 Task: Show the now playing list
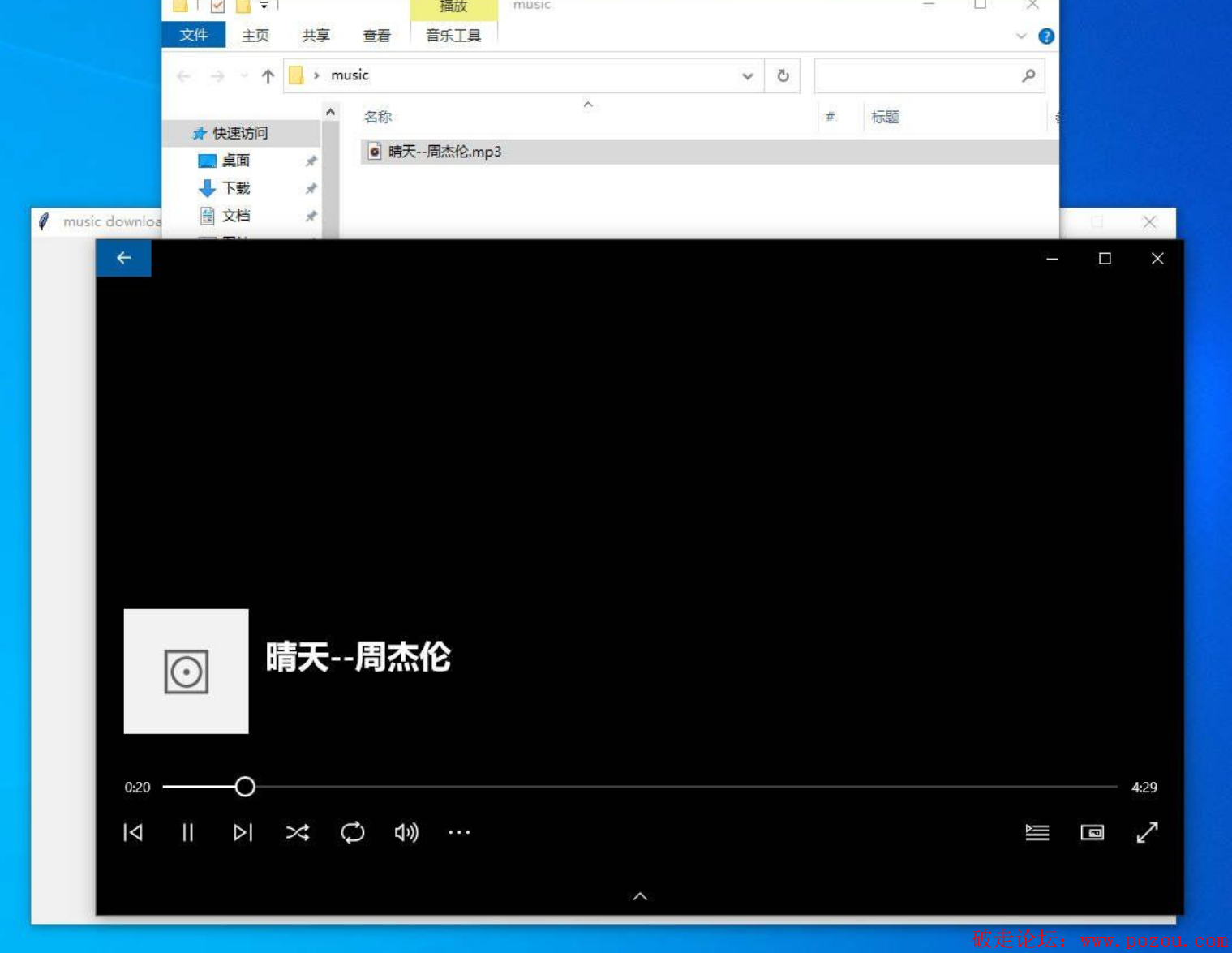point(1037,833)
